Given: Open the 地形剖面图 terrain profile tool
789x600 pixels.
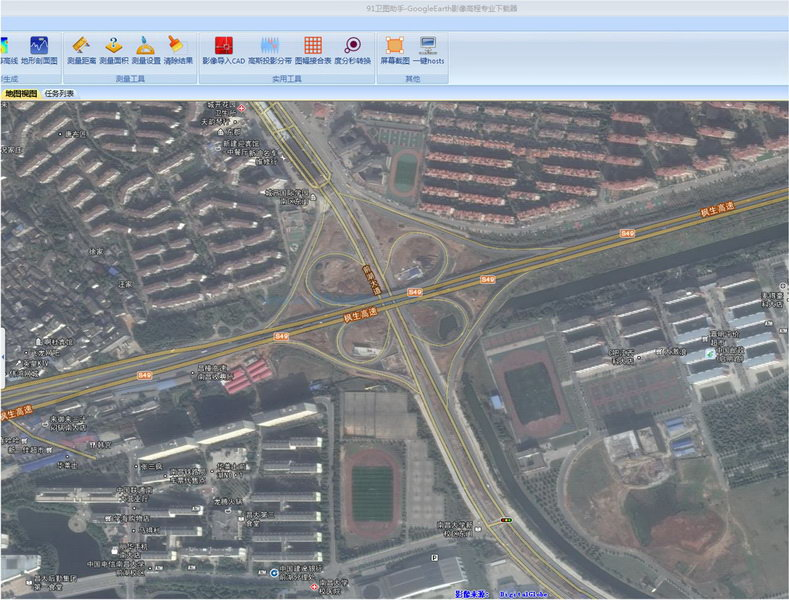Looking at the screenshot, I should pyautogui.click(x=39, y=50).
